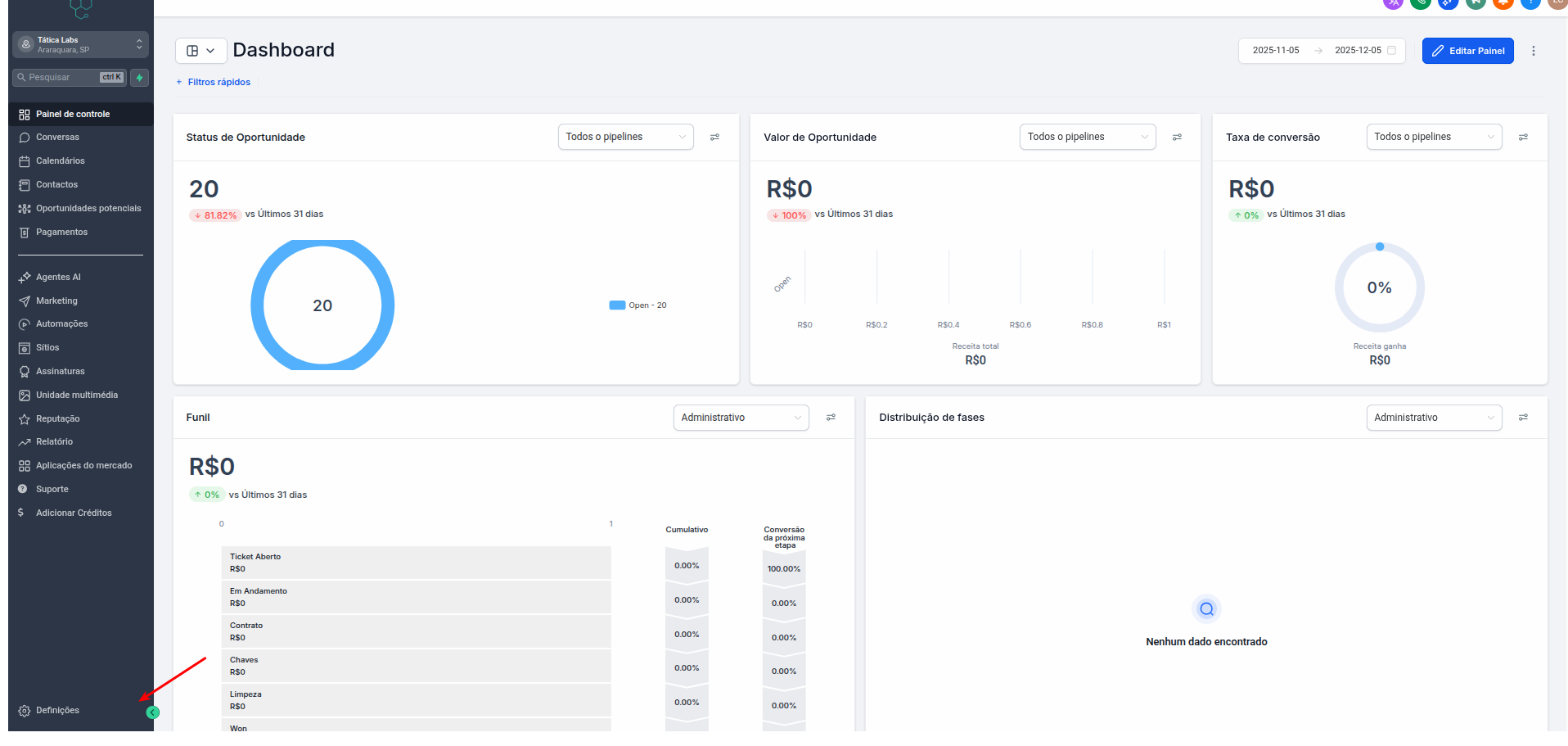Click the Marketing paper-plane icon
The width and height of the screenshot is (1568, 746).
point(25,301)
